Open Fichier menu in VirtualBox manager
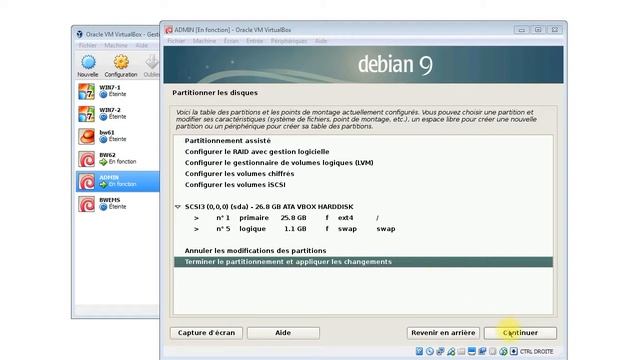Viewport: 640px width, 360px height. point(87,45)
